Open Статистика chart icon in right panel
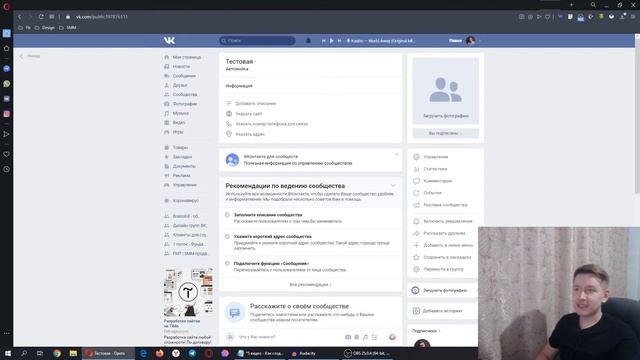The image size is (640, 360). pyautogui.click(x=416, y=169)
